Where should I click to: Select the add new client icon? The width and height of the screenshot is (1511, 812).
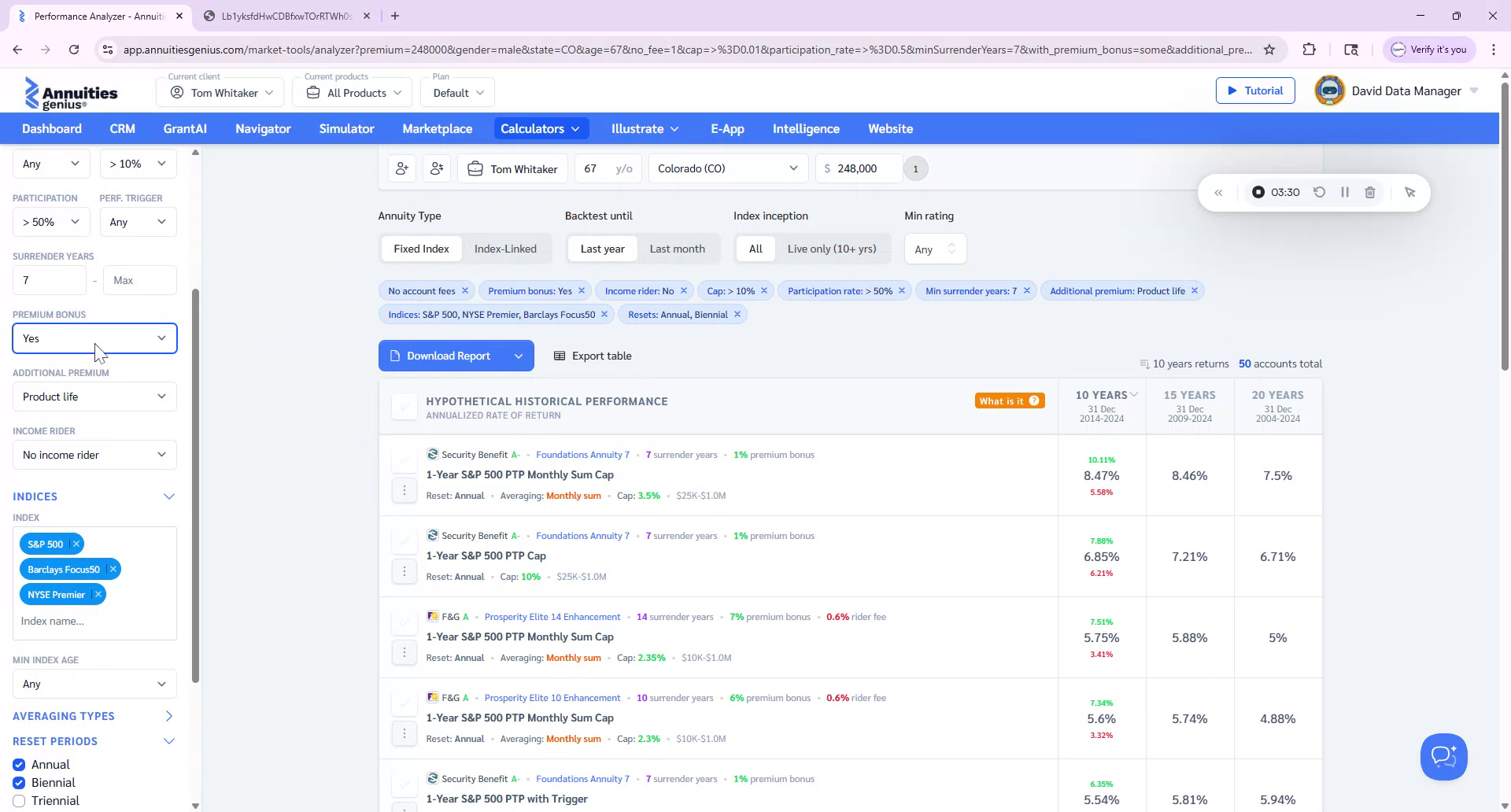[x=402, y=168]
